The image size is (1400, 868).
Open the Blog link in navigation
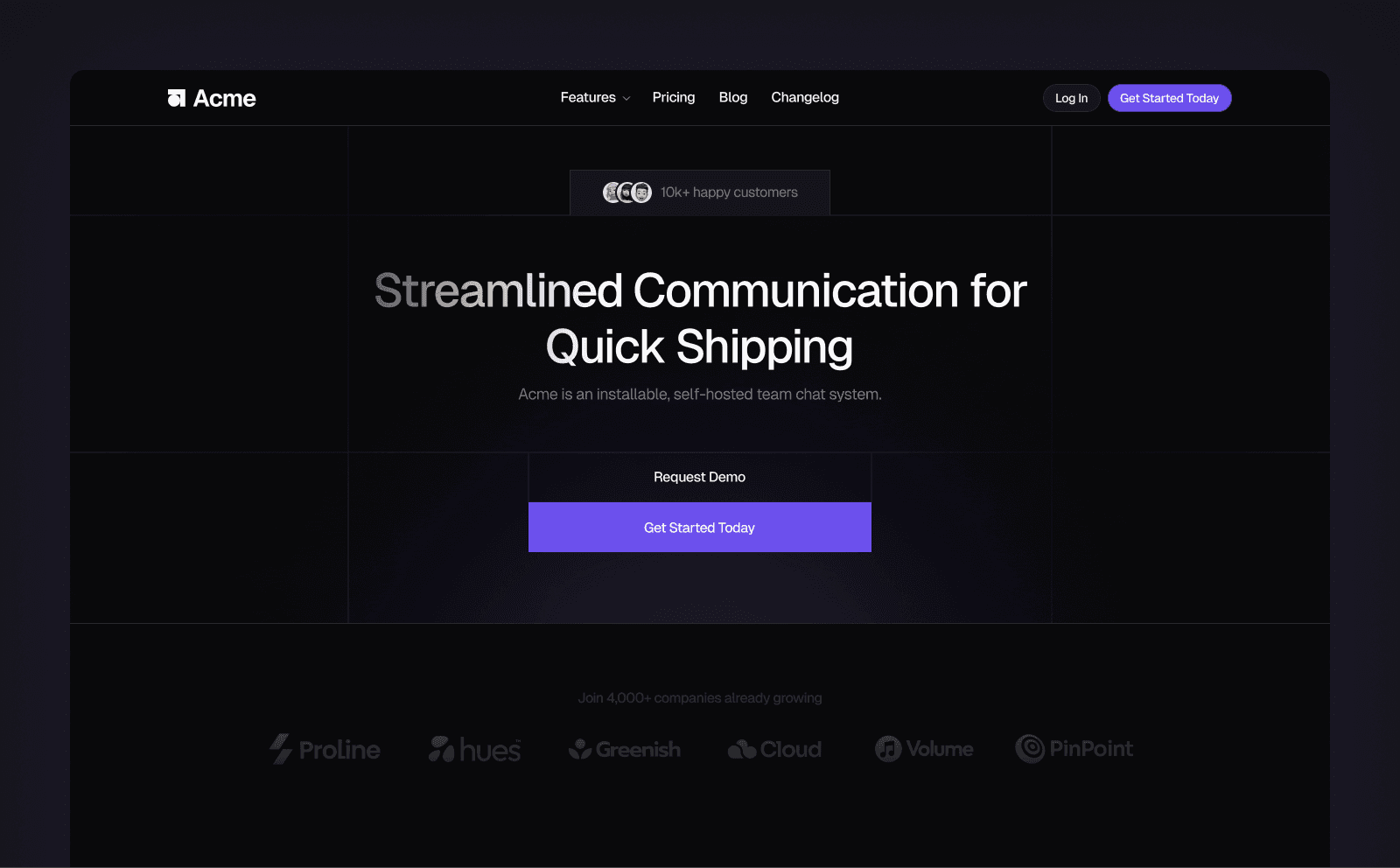click(x=733, y=97)
